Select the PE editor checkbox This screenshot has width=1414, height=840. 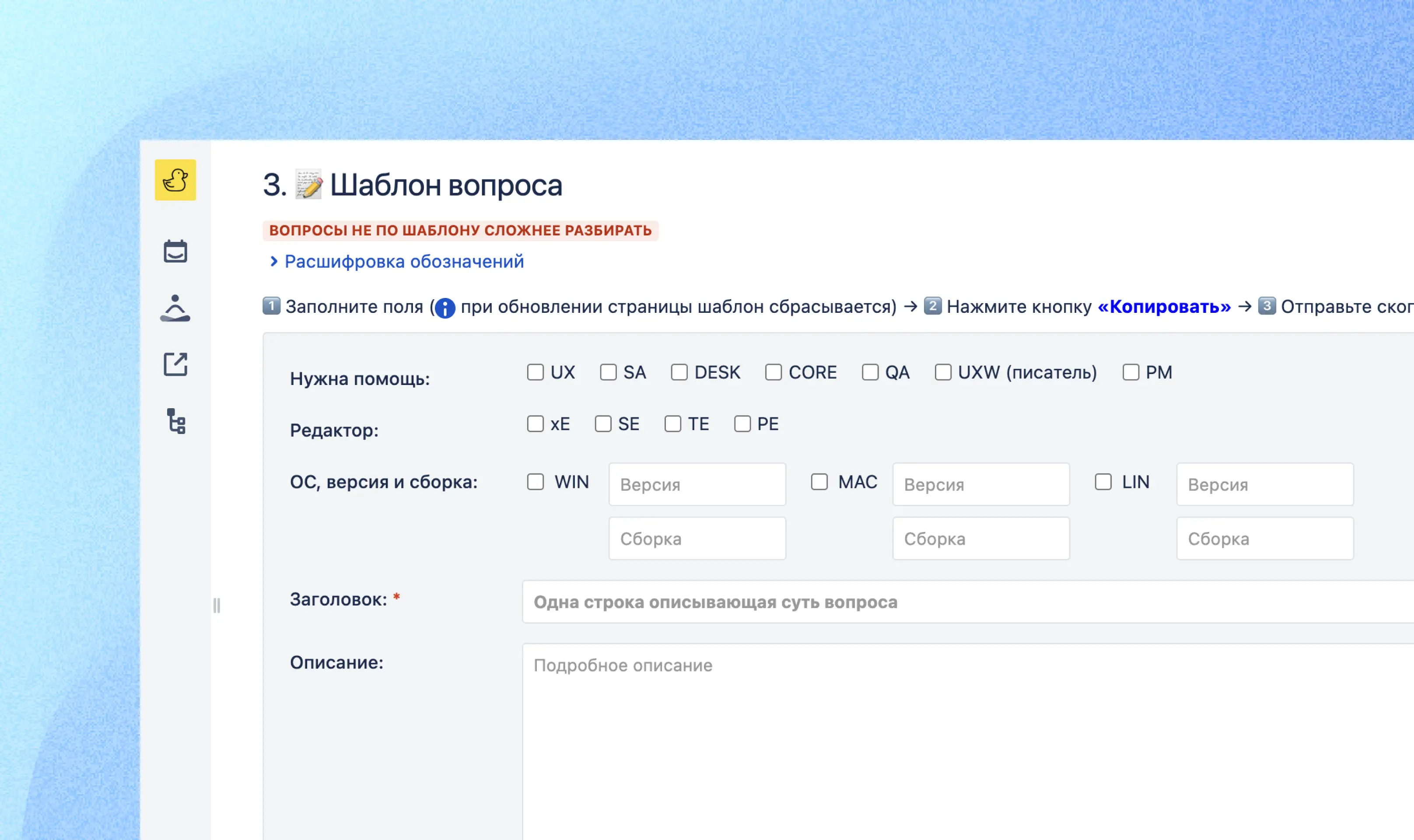[x=743, y=424]
